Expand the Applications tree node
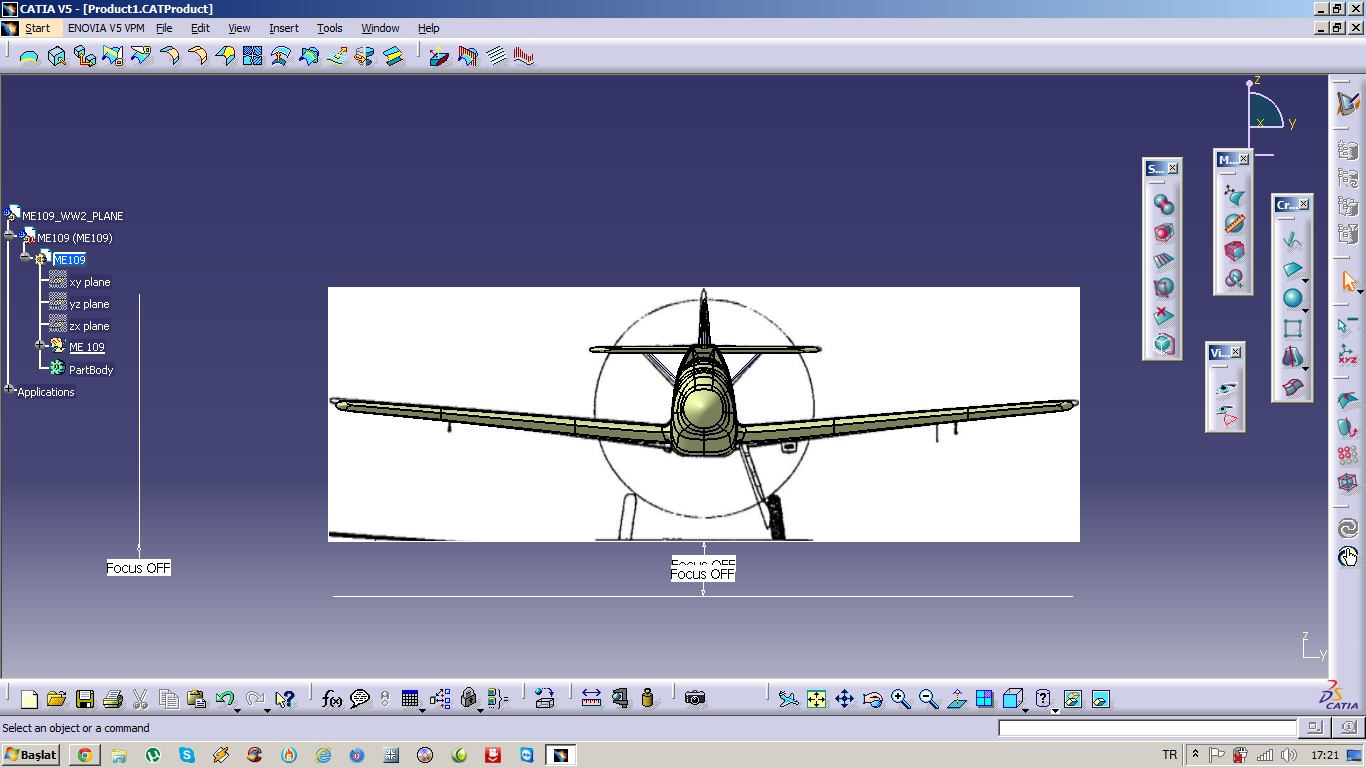1366x768 pixels. [x=9, y=389]
